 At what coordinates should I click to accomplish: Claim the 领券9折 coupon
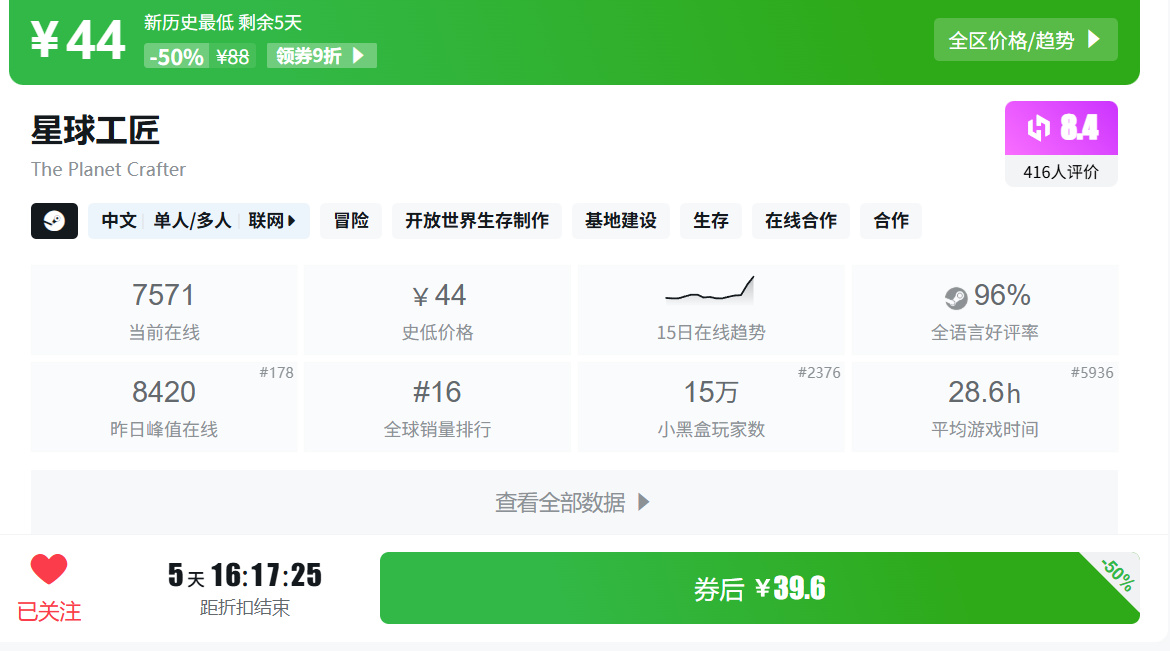tap(322, 56)
